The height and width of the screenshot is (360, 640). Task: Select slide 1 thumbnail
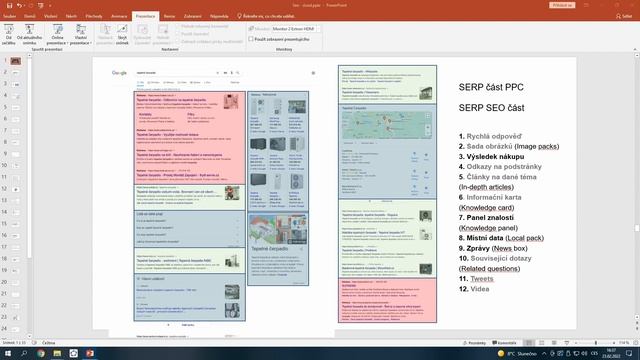point(16,61)
